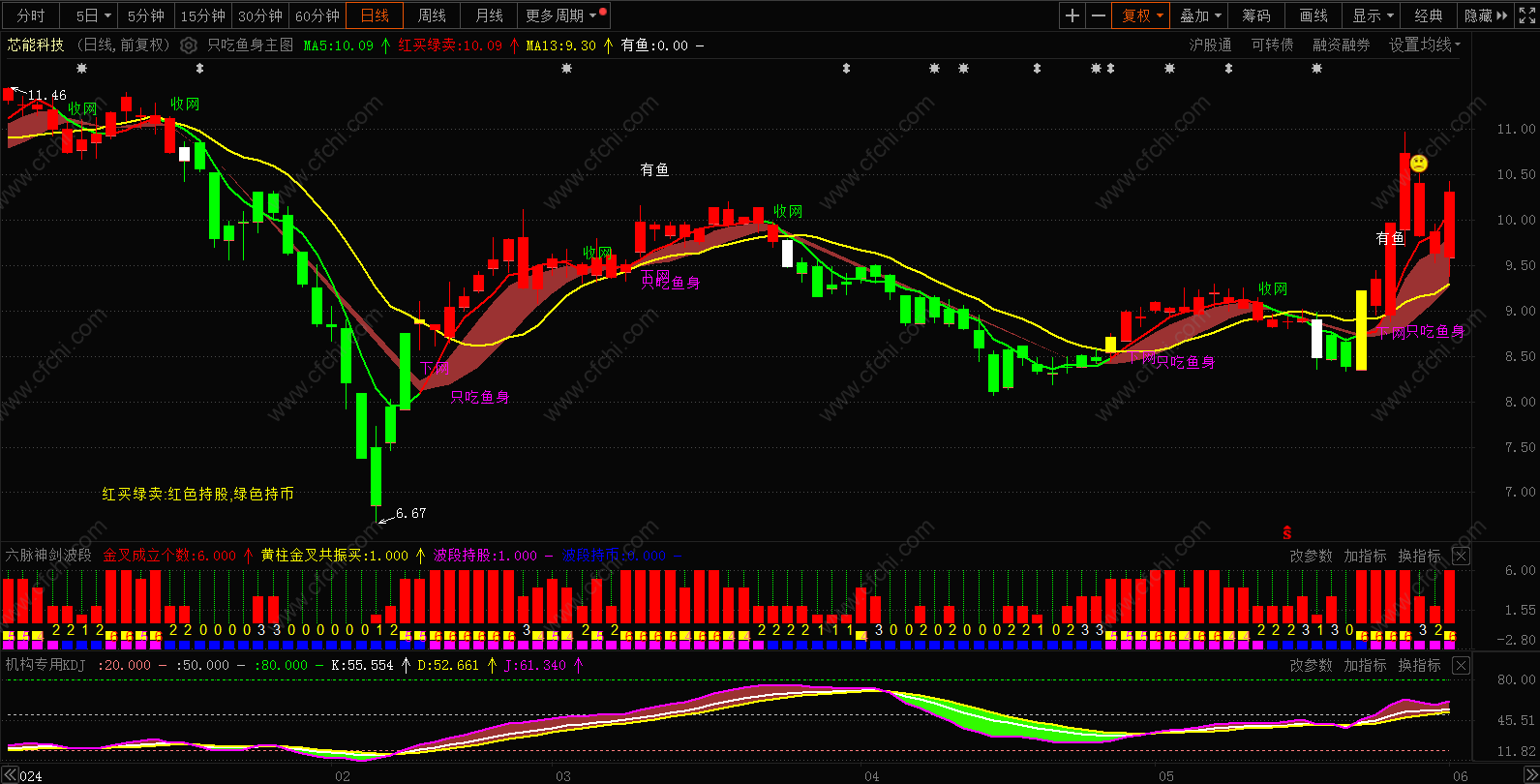Image resolution: width=1540 pixels, height=784 pixels.
Task: Zoom in chart with plus icon
Action: 1072,15
